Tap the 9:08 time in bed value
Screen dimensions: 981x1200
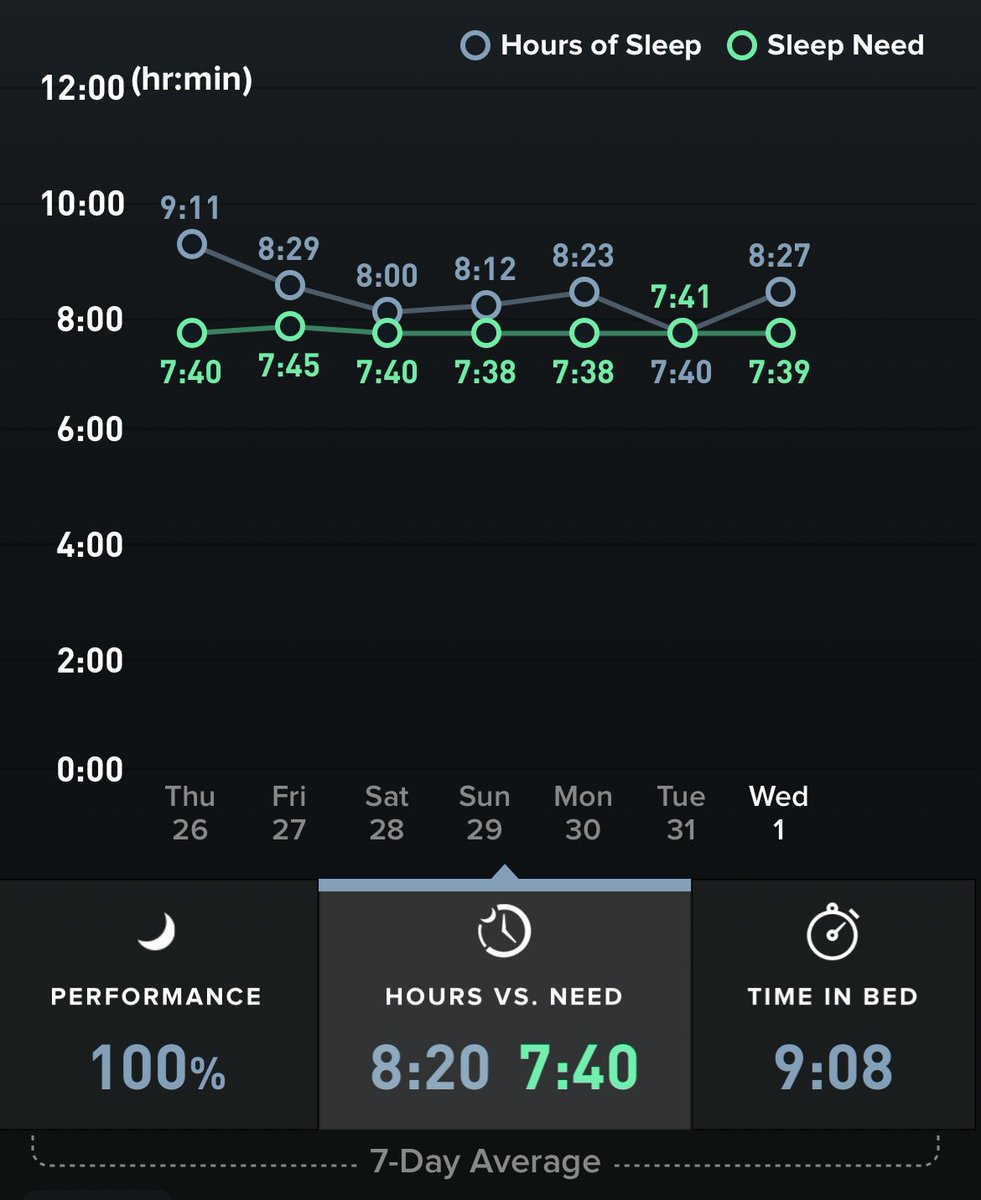(833, 1067)
